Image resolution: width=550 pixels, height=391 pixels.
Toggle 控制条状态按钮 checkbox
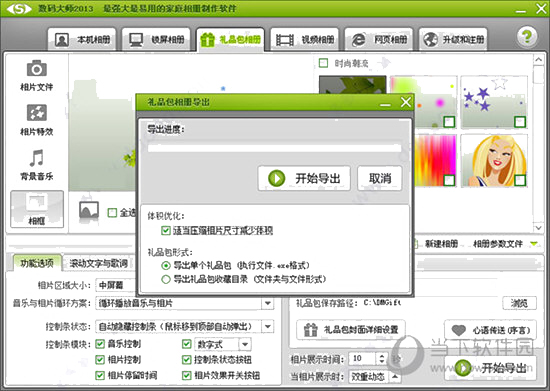coord(187,359)
